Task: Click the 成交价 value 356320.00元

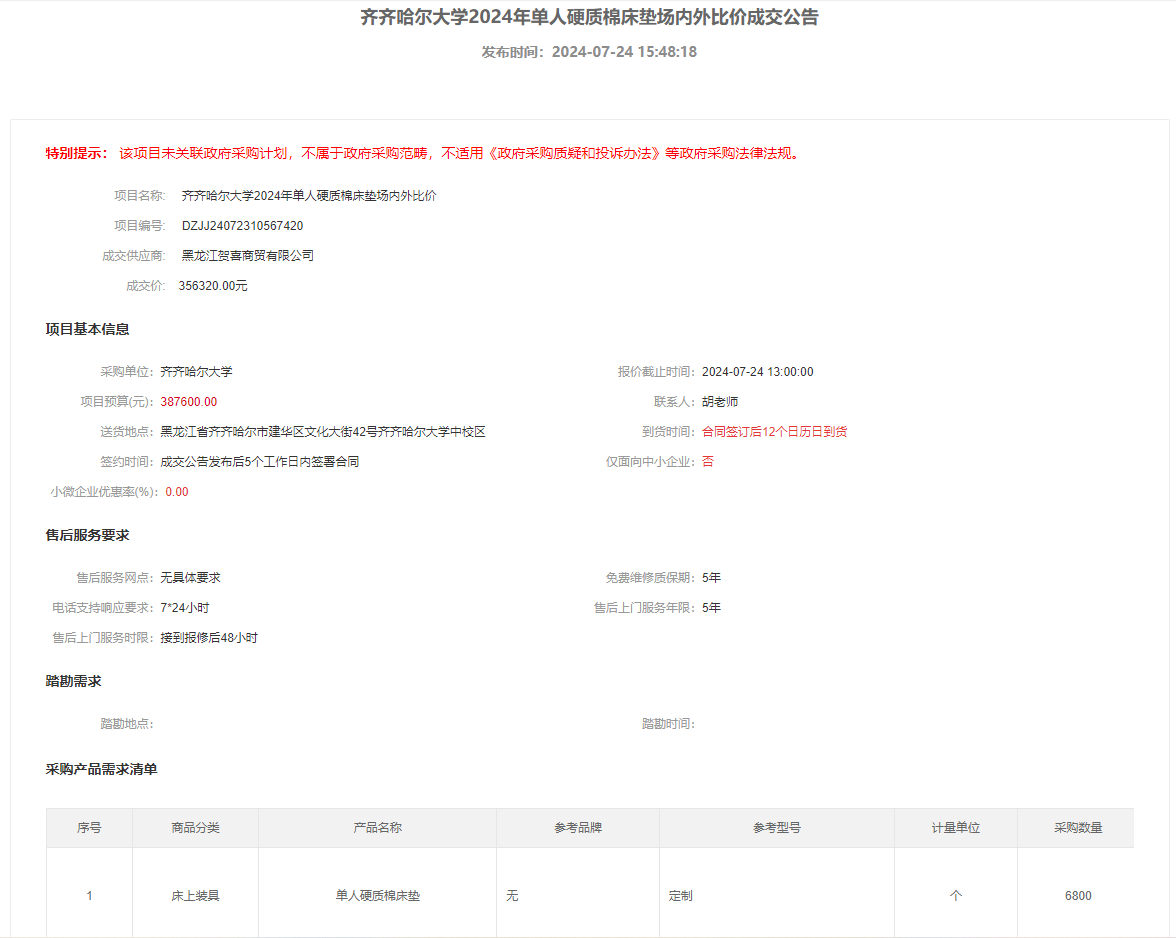Action: click(212, 286)
